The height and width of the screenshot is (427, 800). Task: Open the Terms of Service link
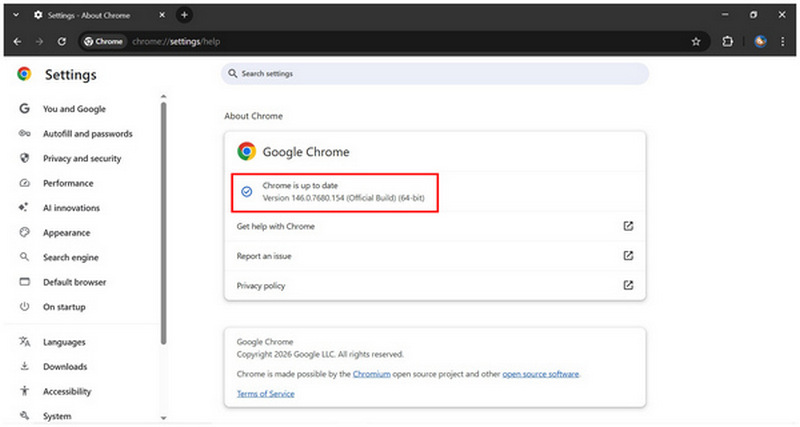[x=265, y=394]
